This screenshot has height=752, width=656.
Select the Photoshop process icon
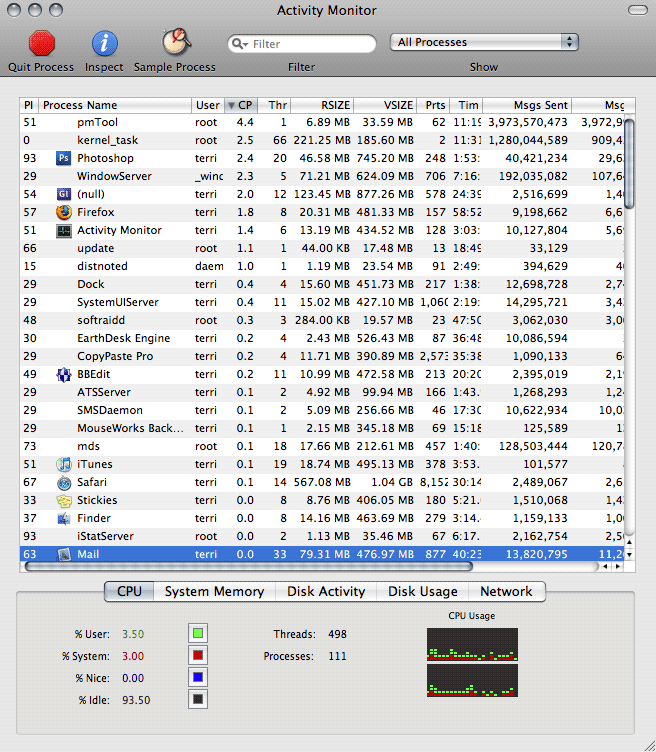64,158
